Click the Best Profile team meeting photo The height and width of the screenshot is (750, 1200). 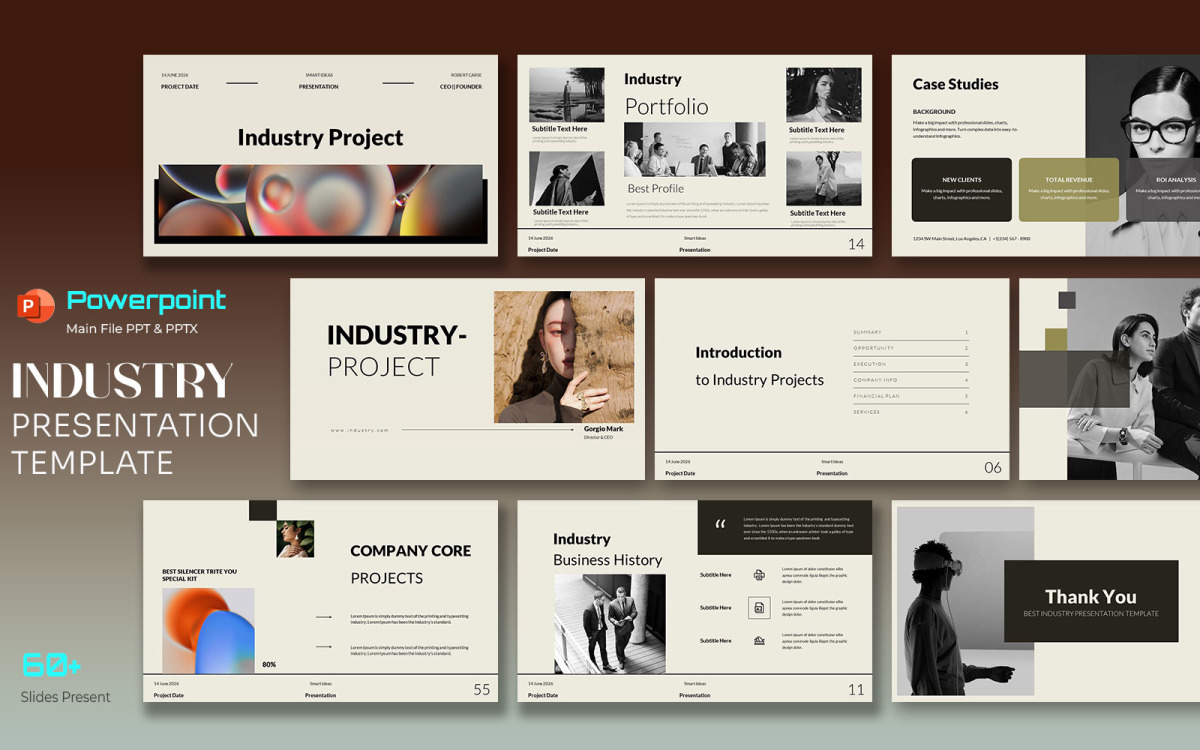pos(694,150)
